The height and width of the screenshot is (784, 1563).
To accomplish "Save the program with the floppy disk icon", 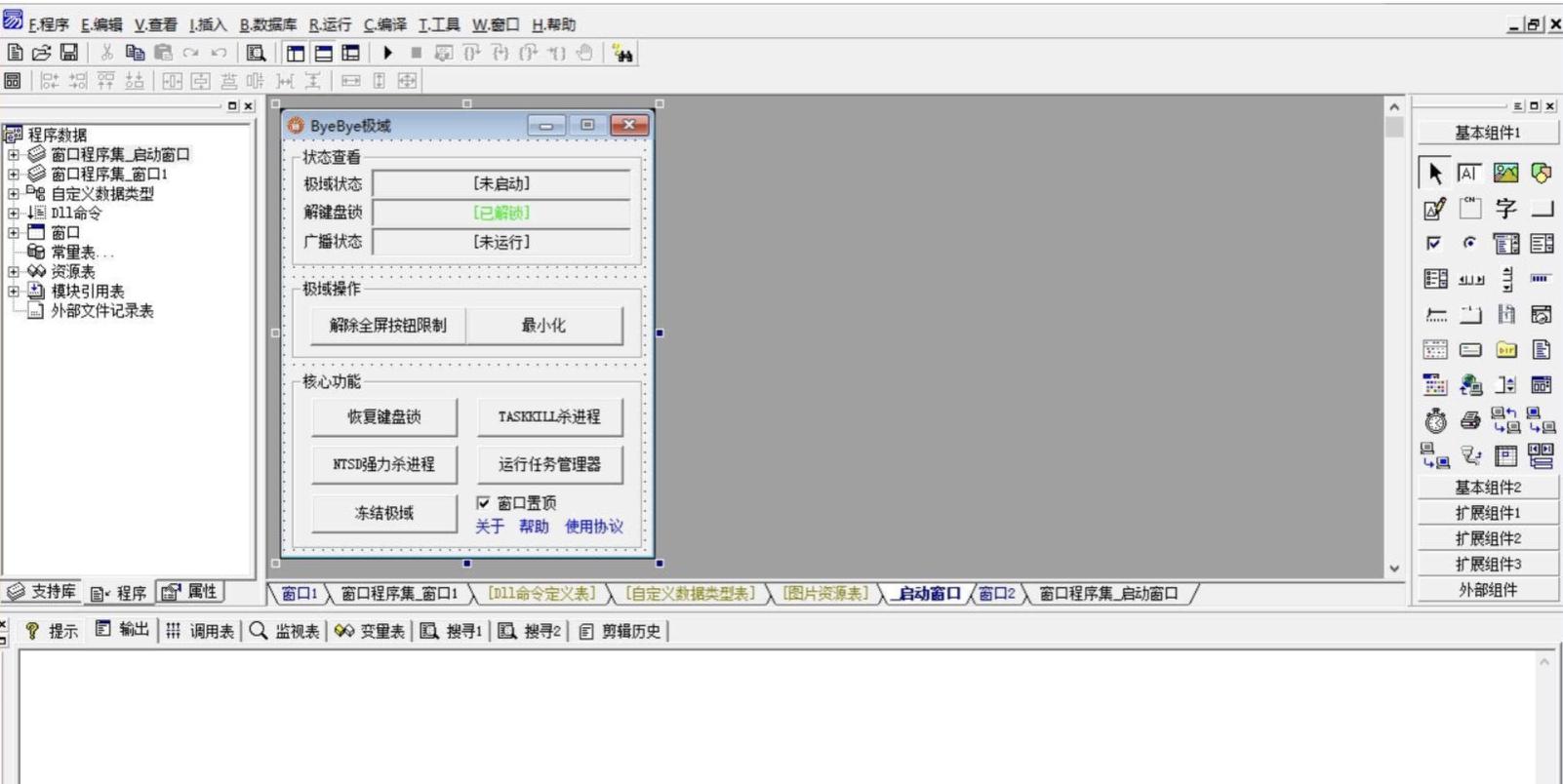I will click(69, 53).
